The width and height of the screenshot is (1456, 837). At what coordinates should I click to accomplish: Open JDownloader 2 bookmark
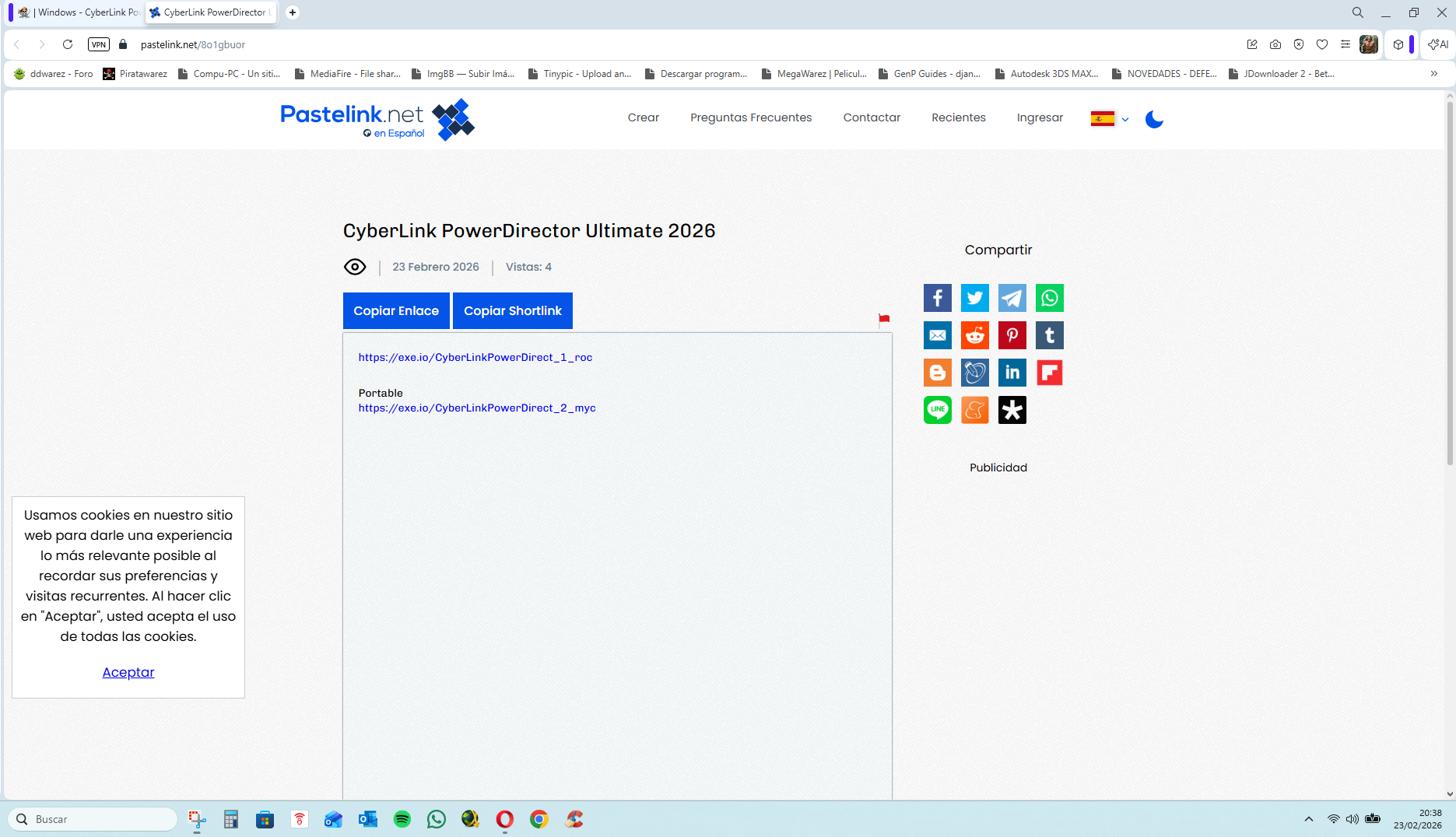(1281, 74)
